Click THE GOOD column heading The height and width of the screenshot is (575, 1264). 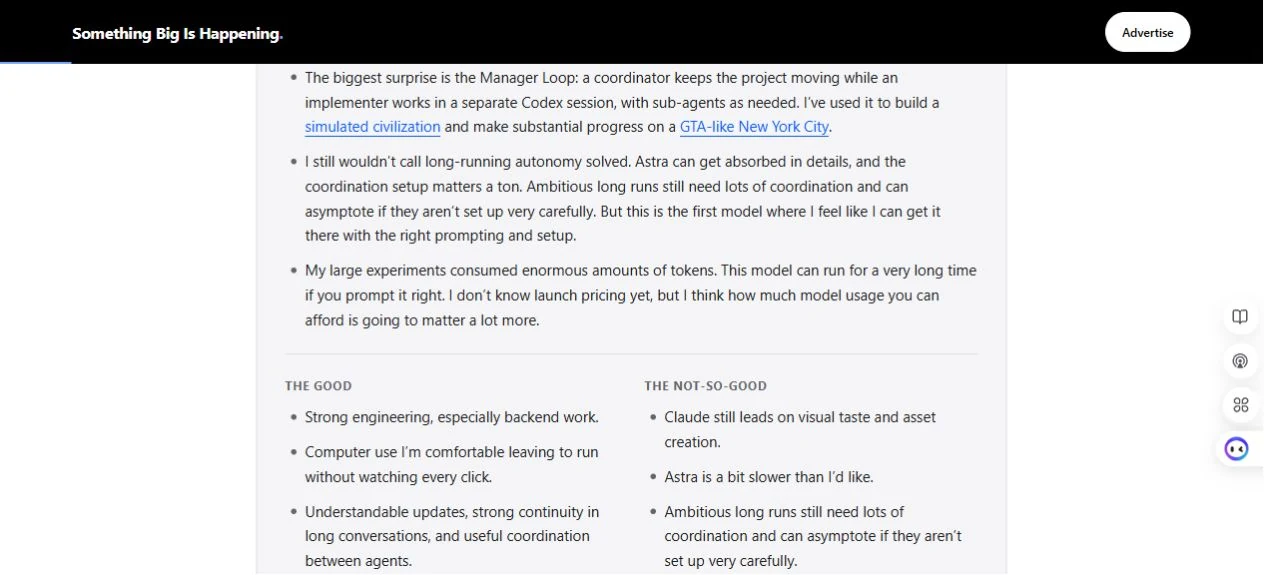pos(318,386)
